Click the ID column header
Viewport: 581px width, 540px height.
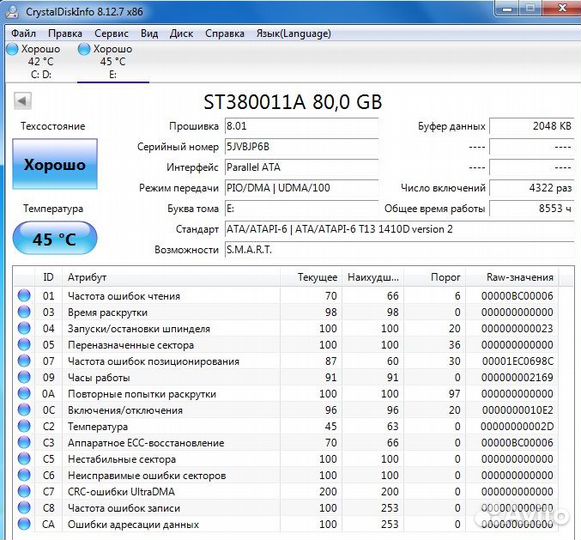[48, 277]
